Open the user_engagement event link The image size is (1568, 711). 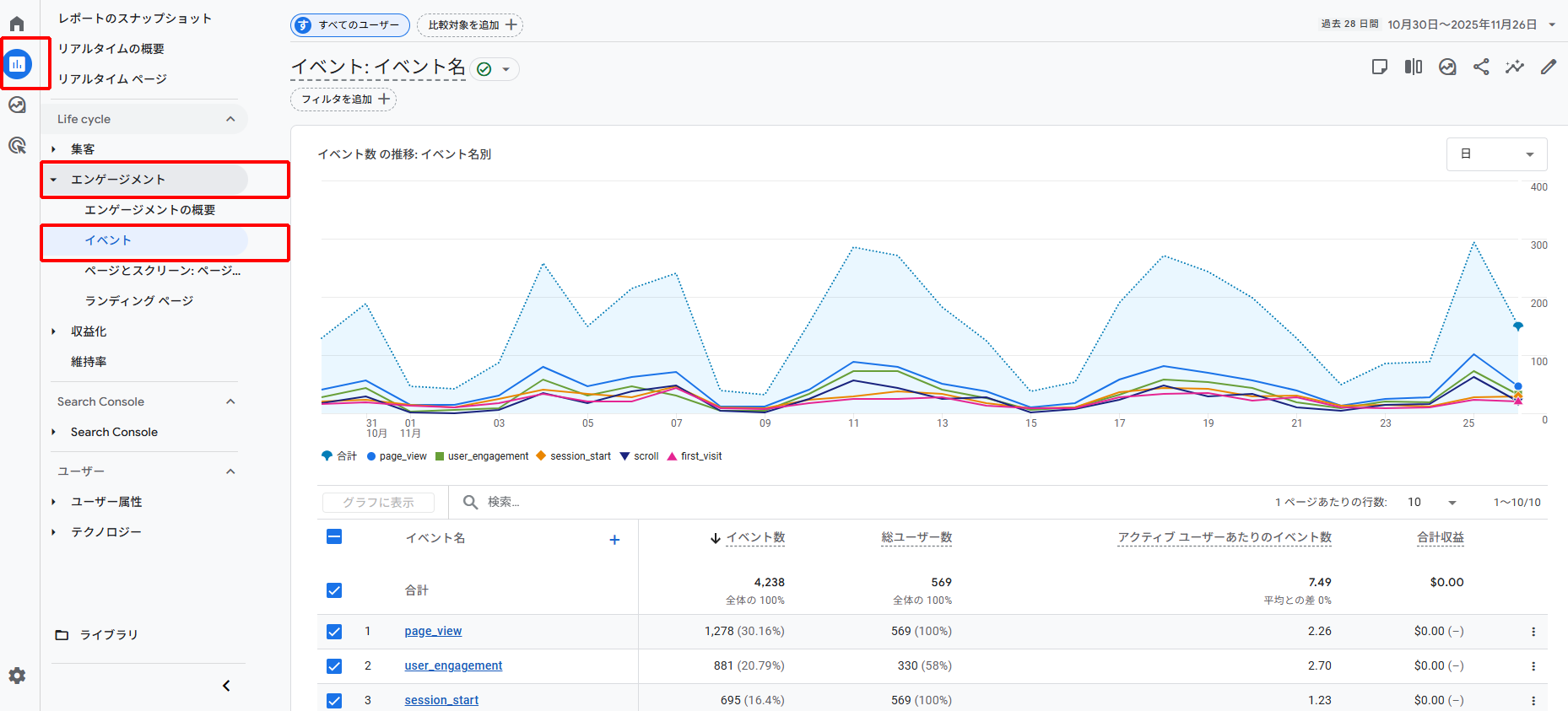pyautogui.click(x=453, y=666)
